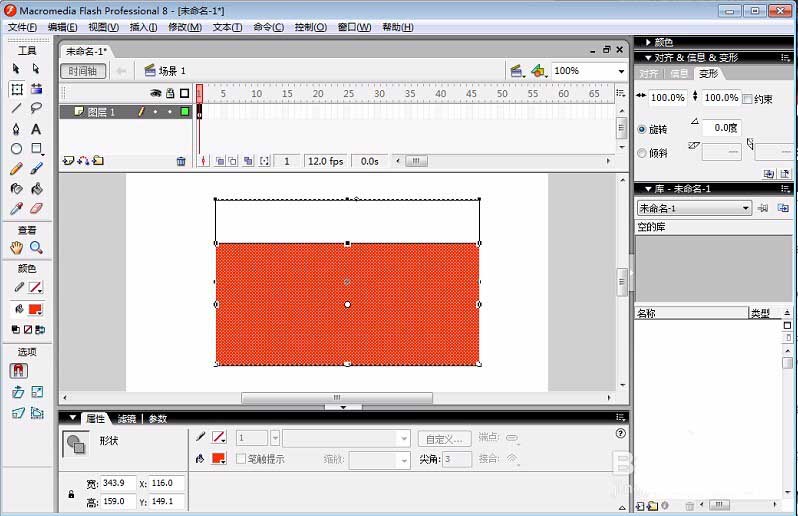Switch to 对齐 align tab
The height and width of the screenshot is (516, 798).
point(648,74)
